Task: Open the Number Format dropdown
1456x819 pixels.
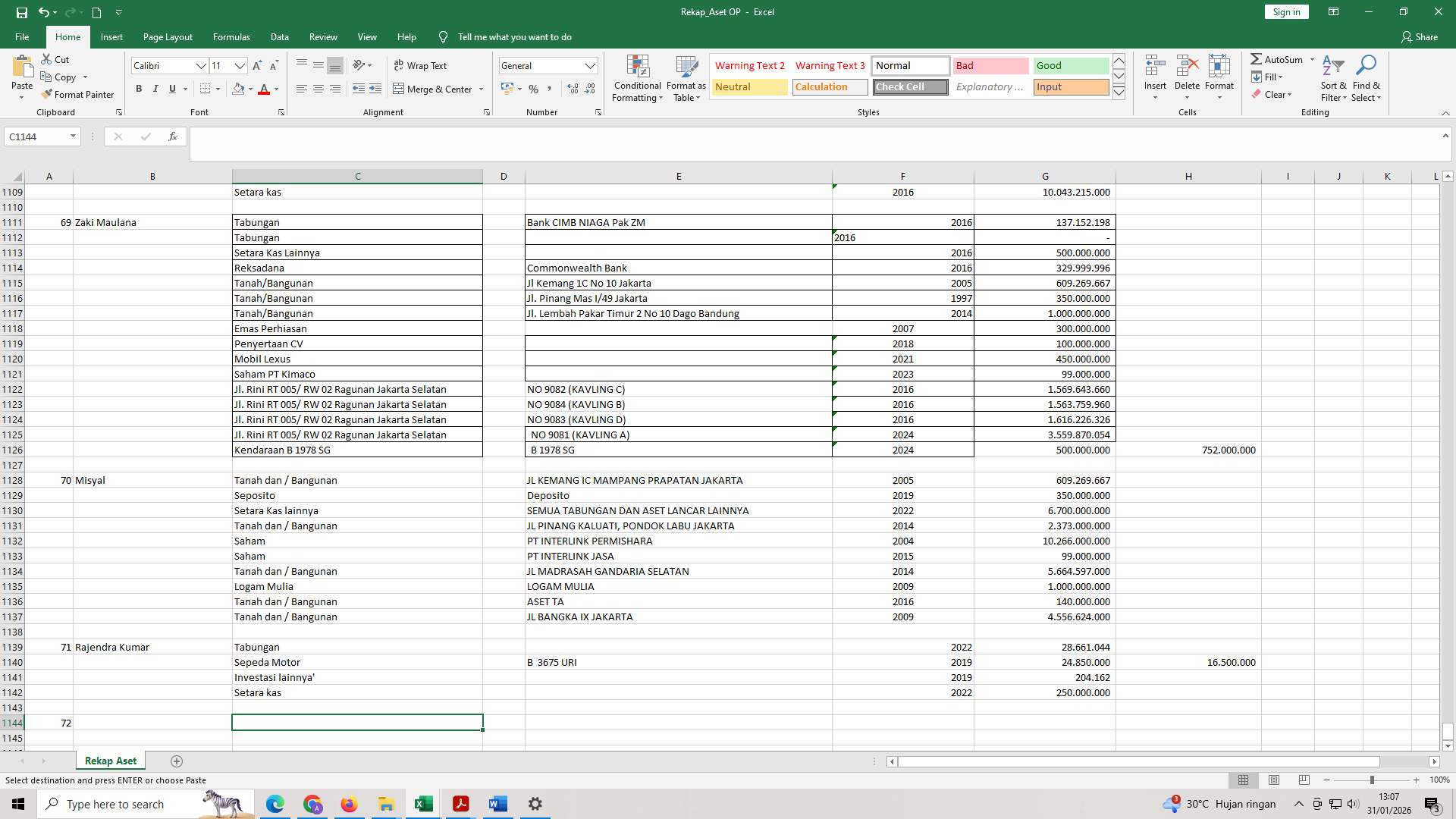Action: tap(590, 65)
